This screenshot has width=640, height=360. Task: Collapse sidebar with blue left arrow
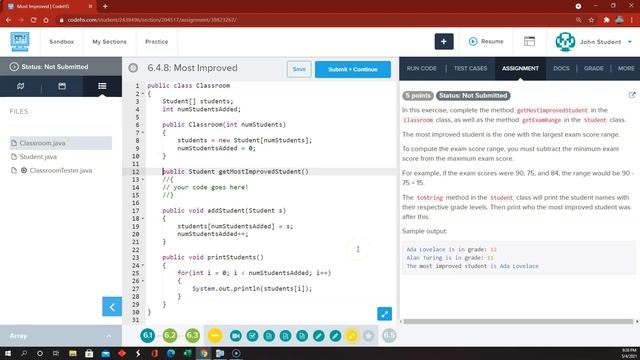[x=112, y=307]
